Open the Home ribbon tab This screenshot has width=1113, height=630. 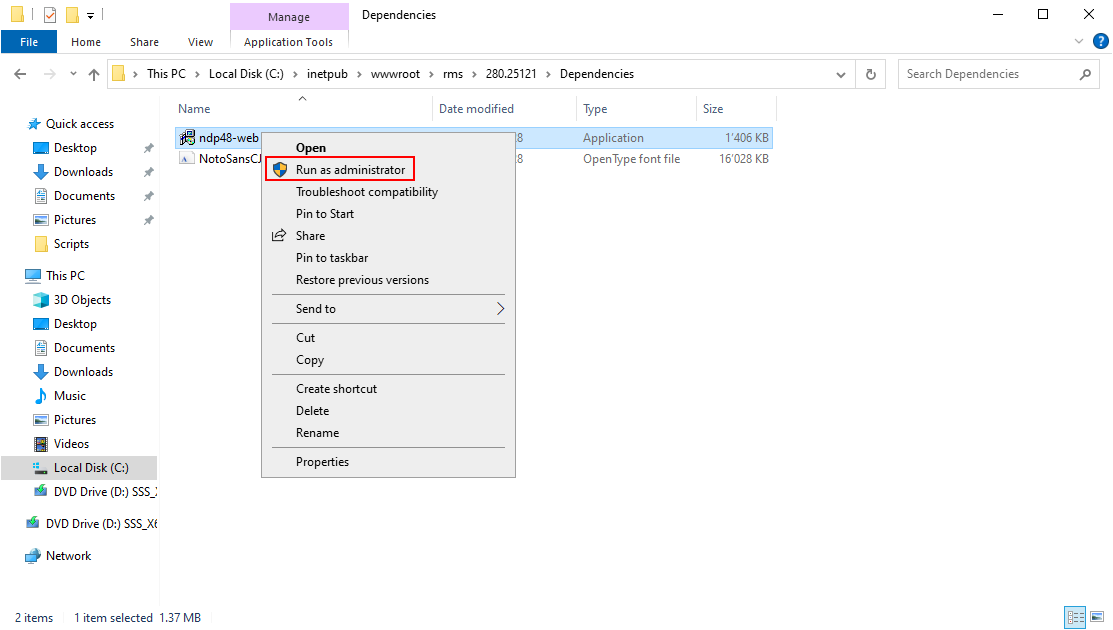pyautogui.click(x=86, y=42)
